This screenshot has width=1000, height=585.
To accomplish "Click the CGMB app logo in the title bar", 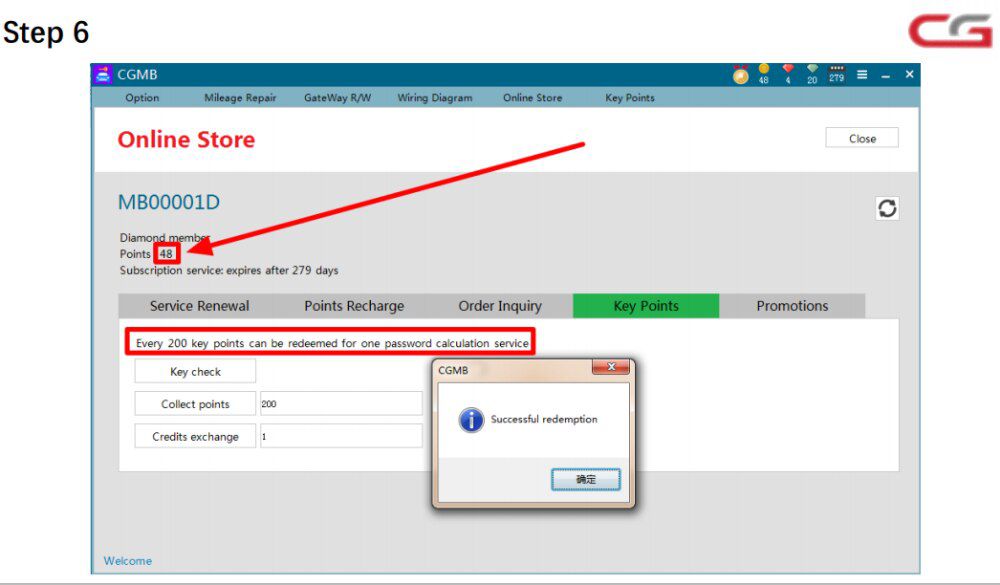I will 103,75.
